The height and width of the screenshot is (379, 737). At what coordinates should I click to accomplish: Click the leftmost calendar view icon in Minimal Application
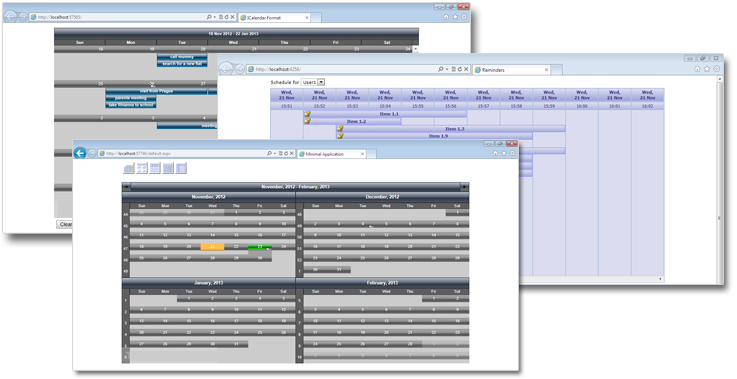128,168
